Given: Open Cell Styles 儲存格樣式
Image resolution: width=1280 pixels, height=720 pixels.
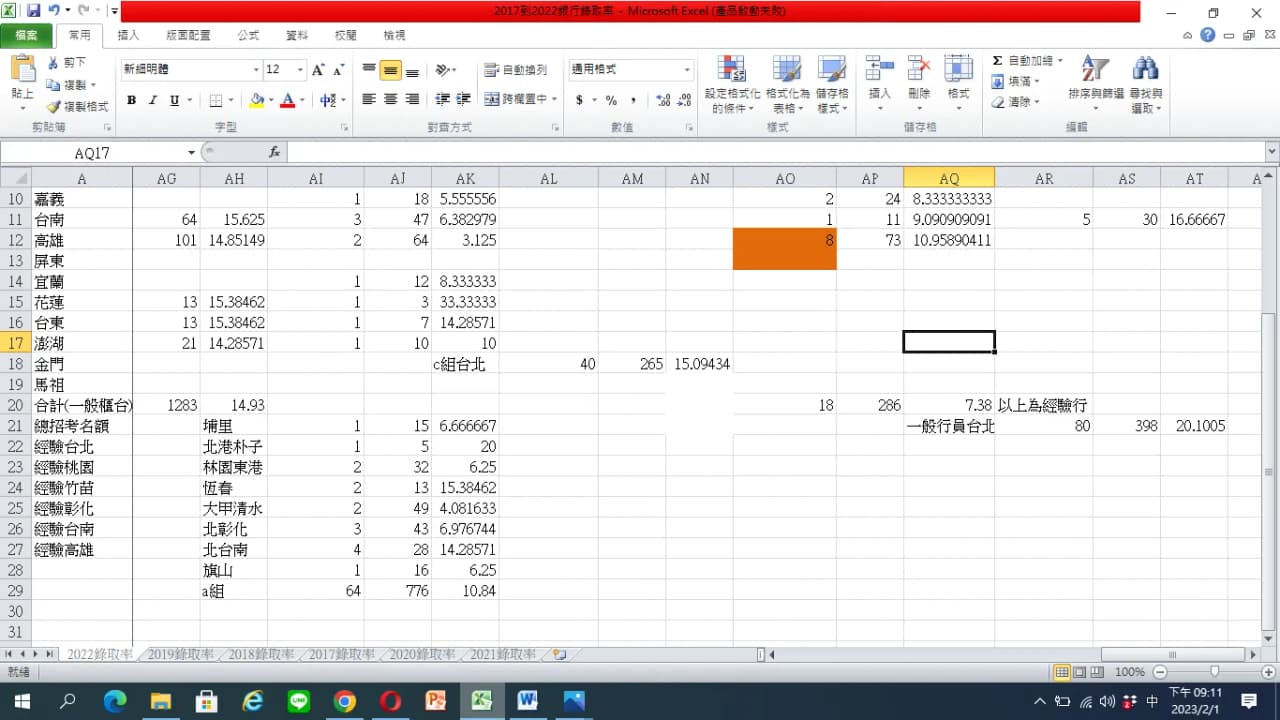Looking at the screenshot, I should click(x=832, y=84).
